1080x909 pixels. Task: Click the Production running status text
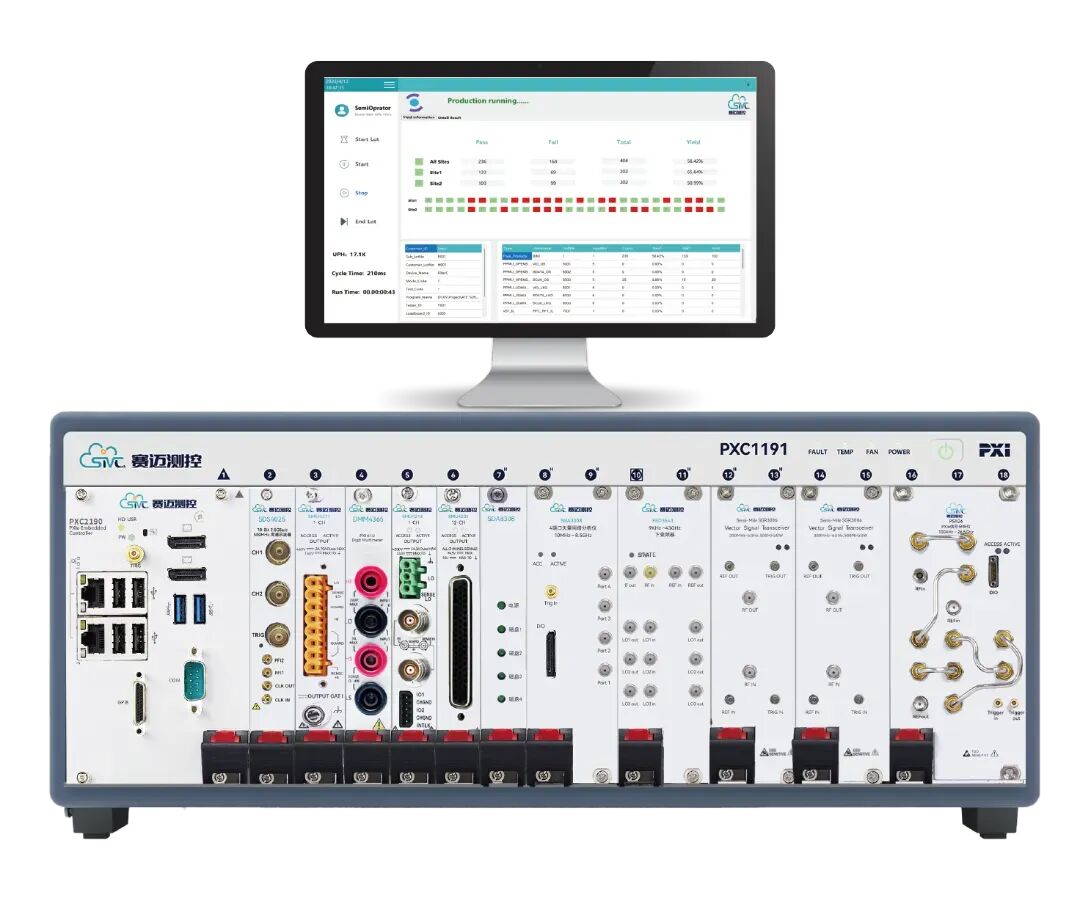(x=488, y=101)
